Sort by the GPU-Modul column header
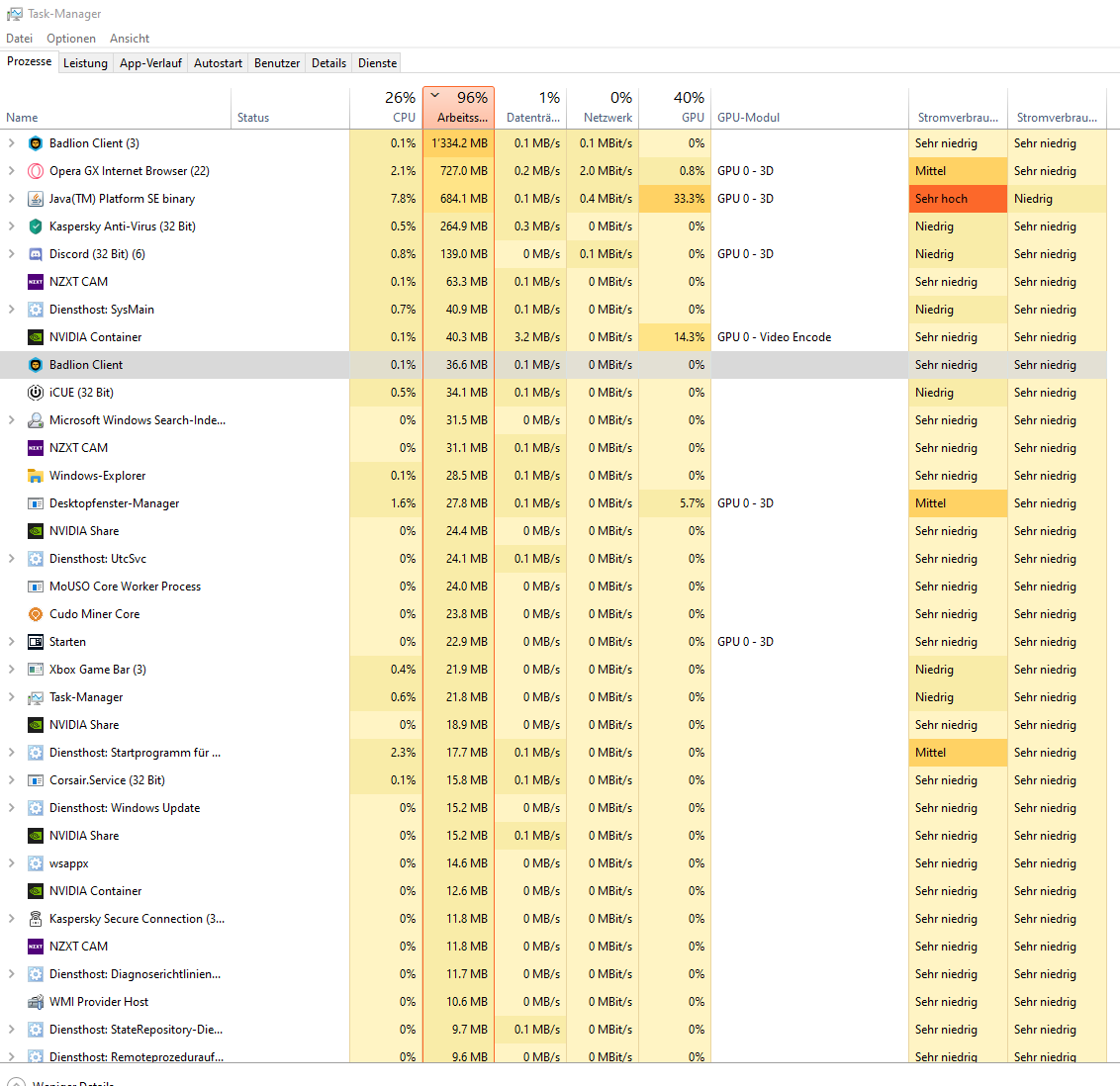The image size is (1120, 1086). coord(810,108)
